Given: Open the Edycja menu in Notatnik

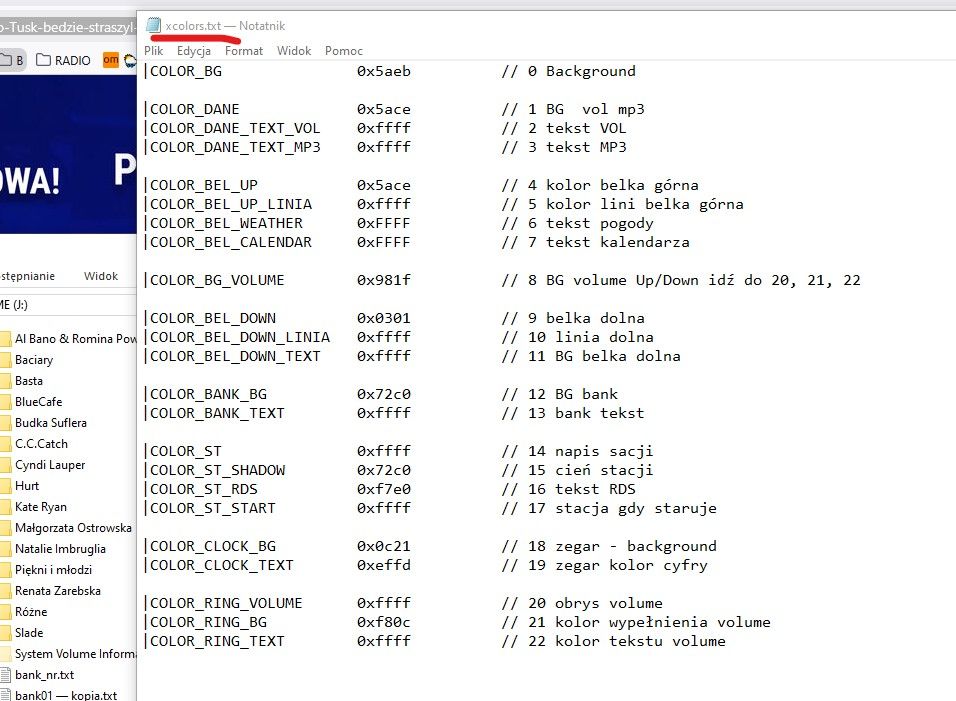Looking at the screenshot, I should click(x=194, y=51).
